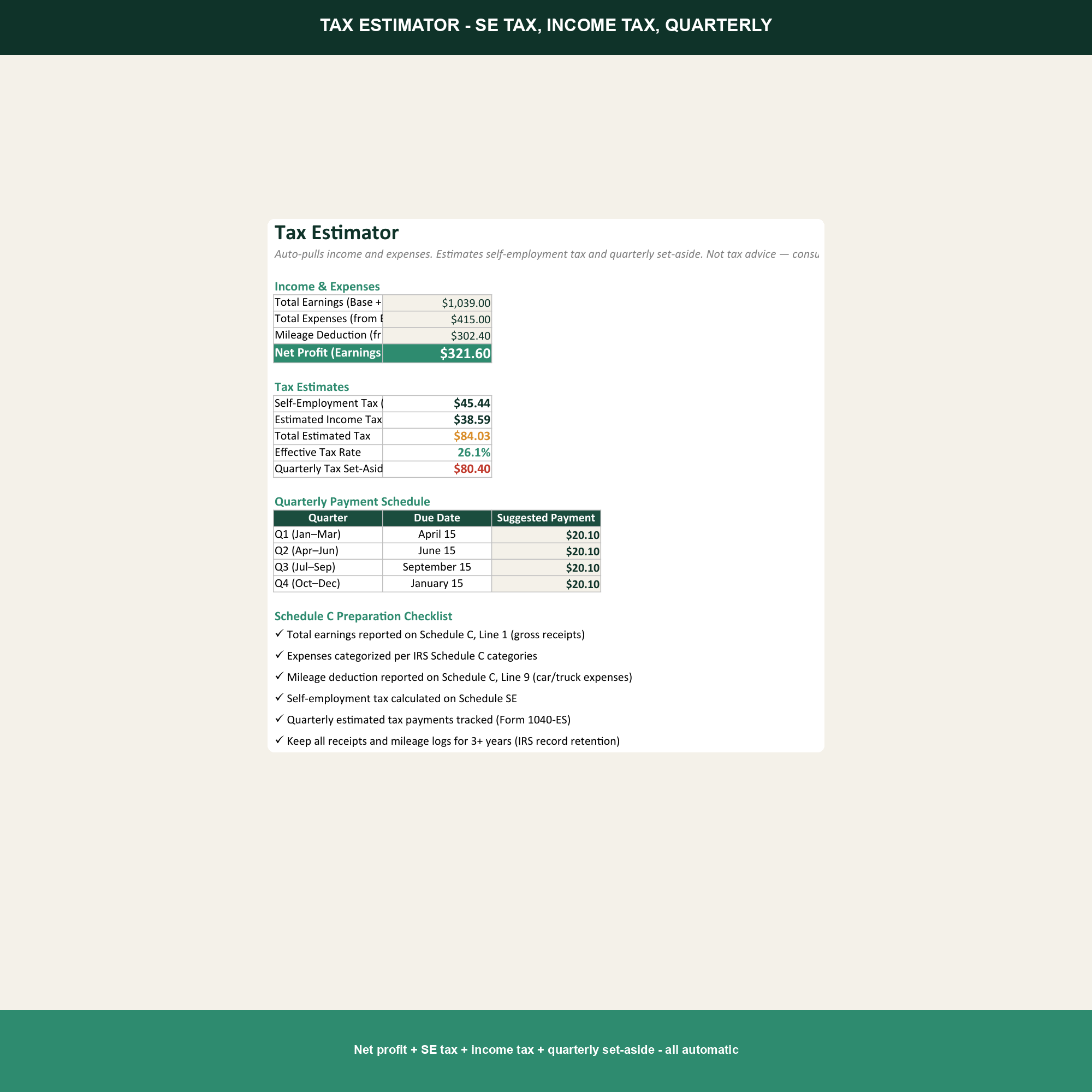This screenshot has width=1092, height=1092.
Task: Select the Self-Employment Tax label cell
Action: [328, 403]
